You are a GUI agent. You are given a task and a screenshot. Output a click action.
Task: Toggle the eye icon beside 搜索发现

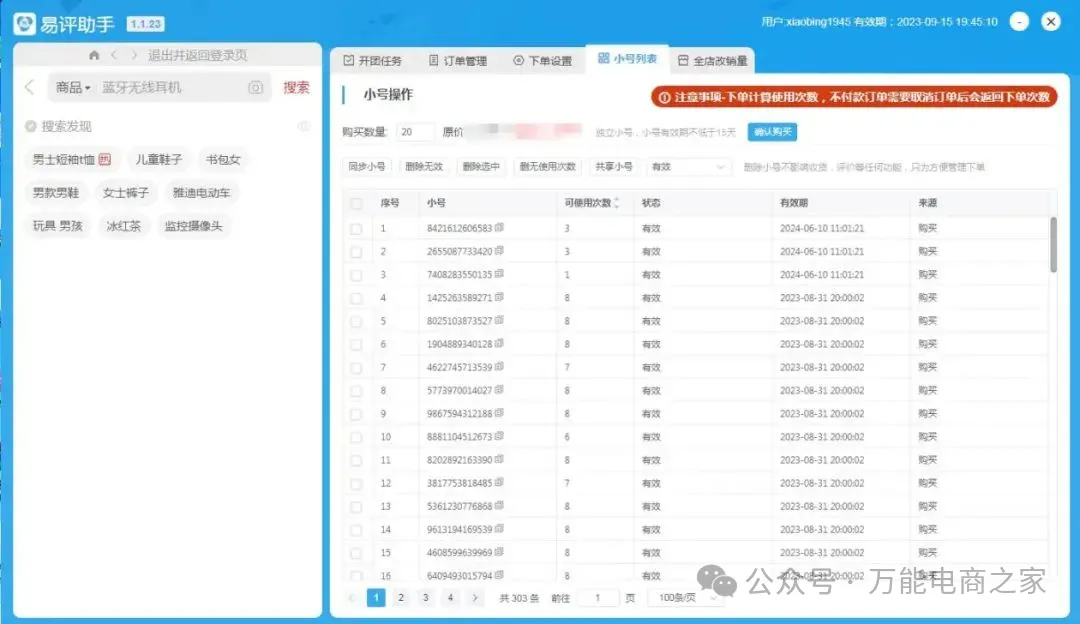click(x=304, y=126)
